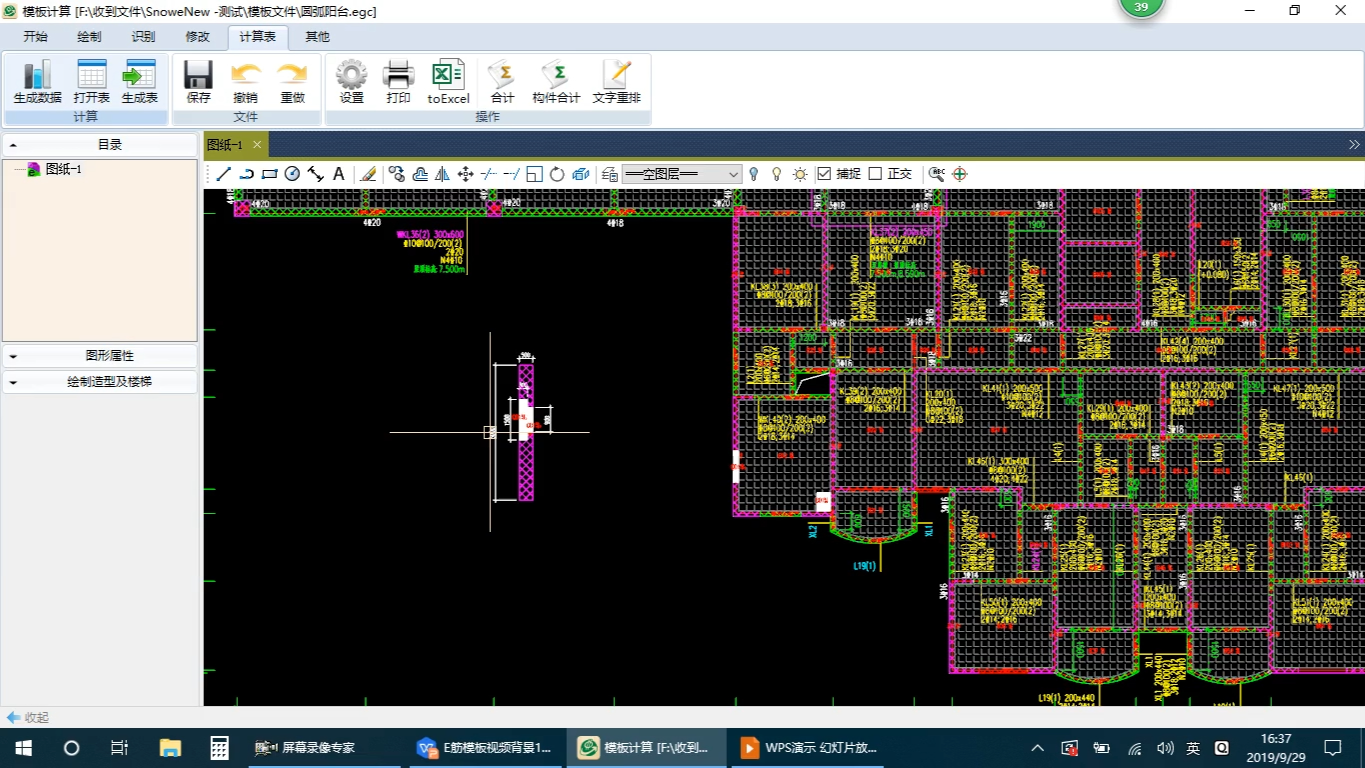1365x768 pixels.
Task: Click the trim line tool icon
Action: [488, 174]
